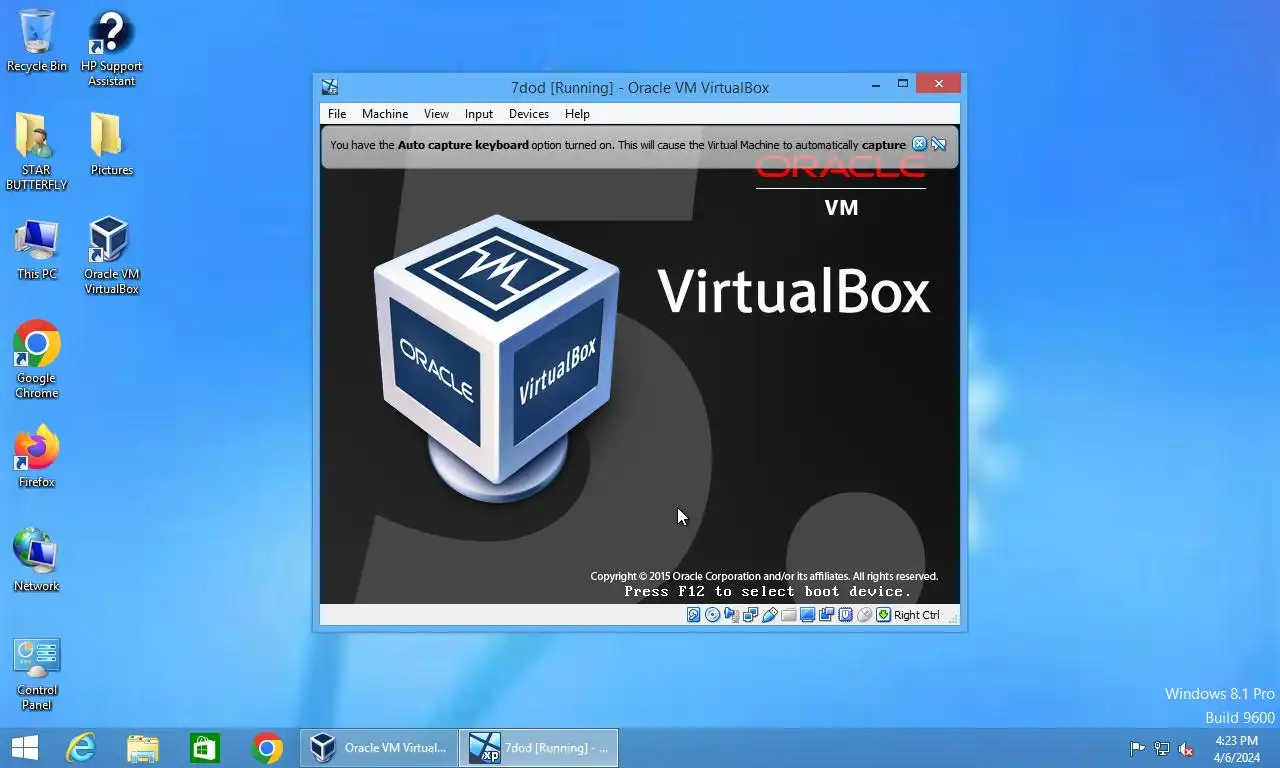Select the Firefox desktop shortcut
Image resolution: width=1280 pixels, height=768 pixels.
[x=37, y=457]
